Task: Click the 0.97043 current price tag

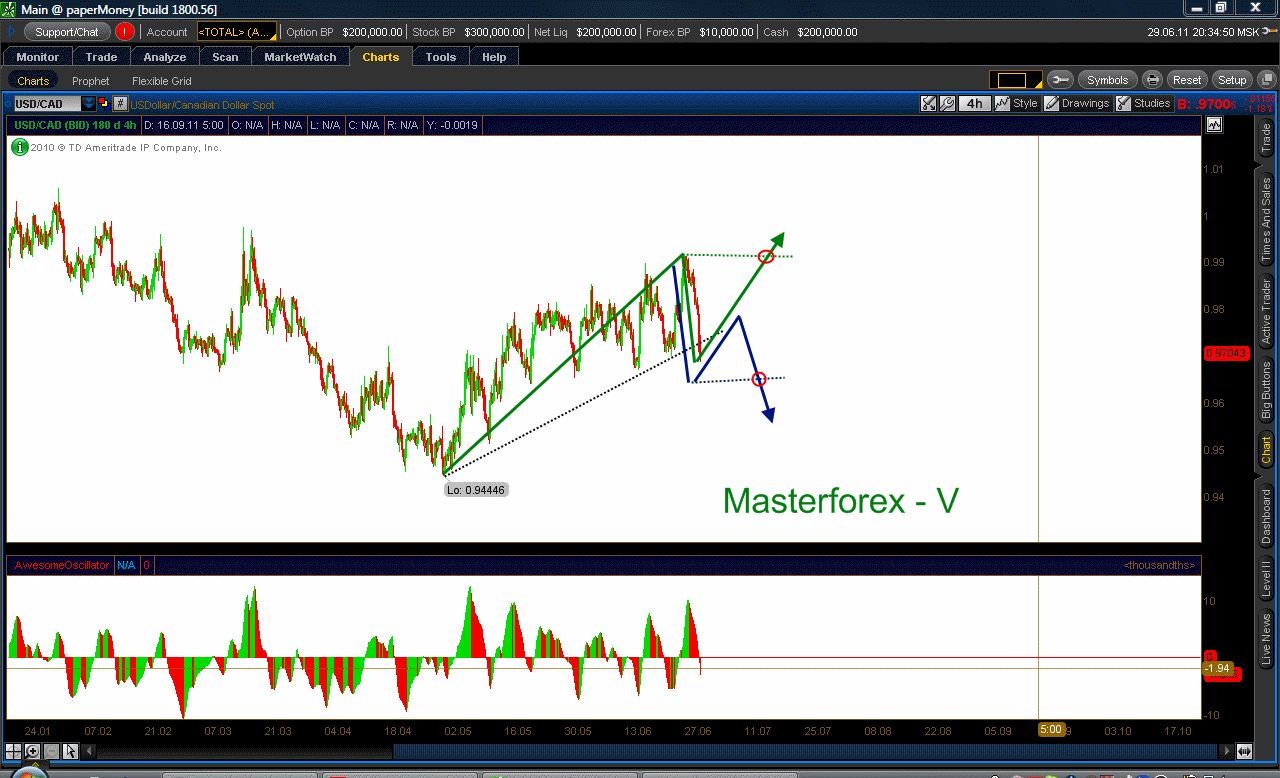Action: tap(1226, 353)
